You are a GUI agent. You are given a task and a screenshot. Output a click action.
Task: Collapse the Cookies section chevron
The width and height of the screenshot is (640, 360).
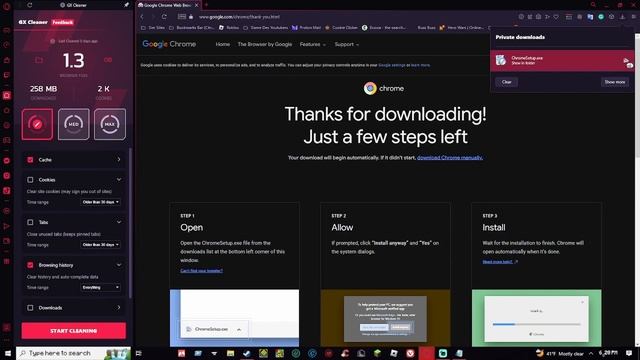point(119,180)
